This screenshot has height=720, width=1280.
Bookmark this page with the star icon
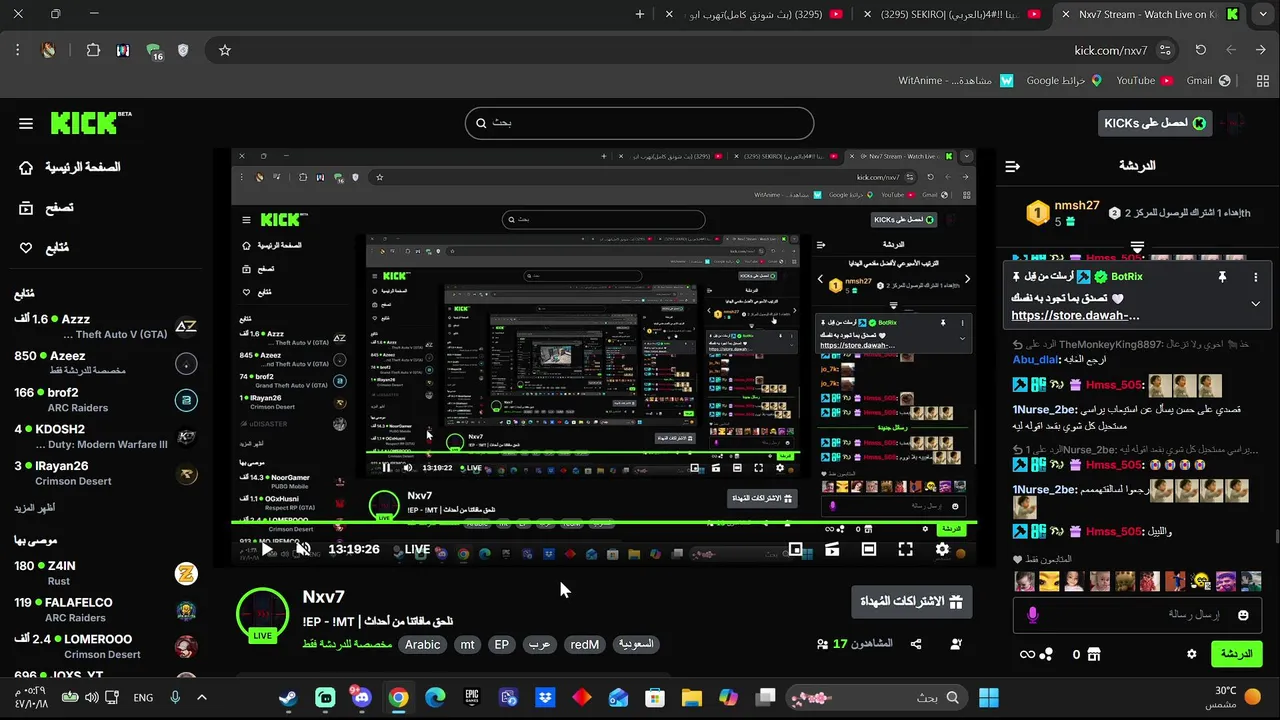pos(225,50)
